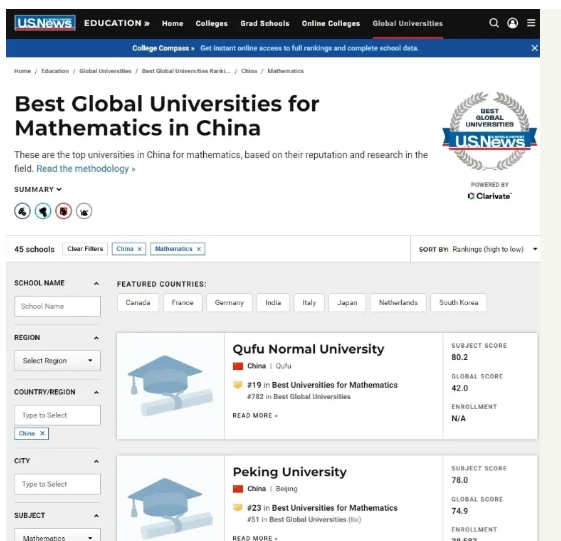Click the School Name input field

[57, 306]
